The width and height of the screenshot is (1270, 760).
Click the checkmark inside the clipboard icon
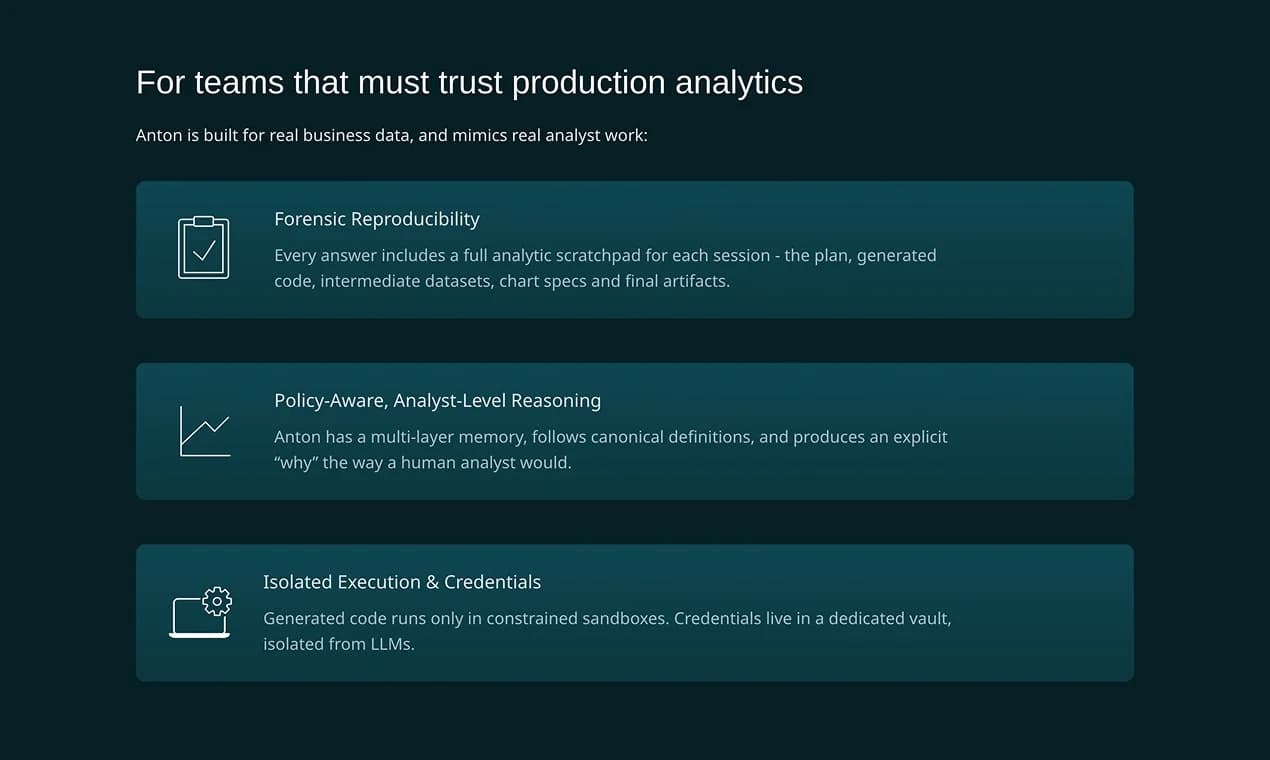[203, 250]
